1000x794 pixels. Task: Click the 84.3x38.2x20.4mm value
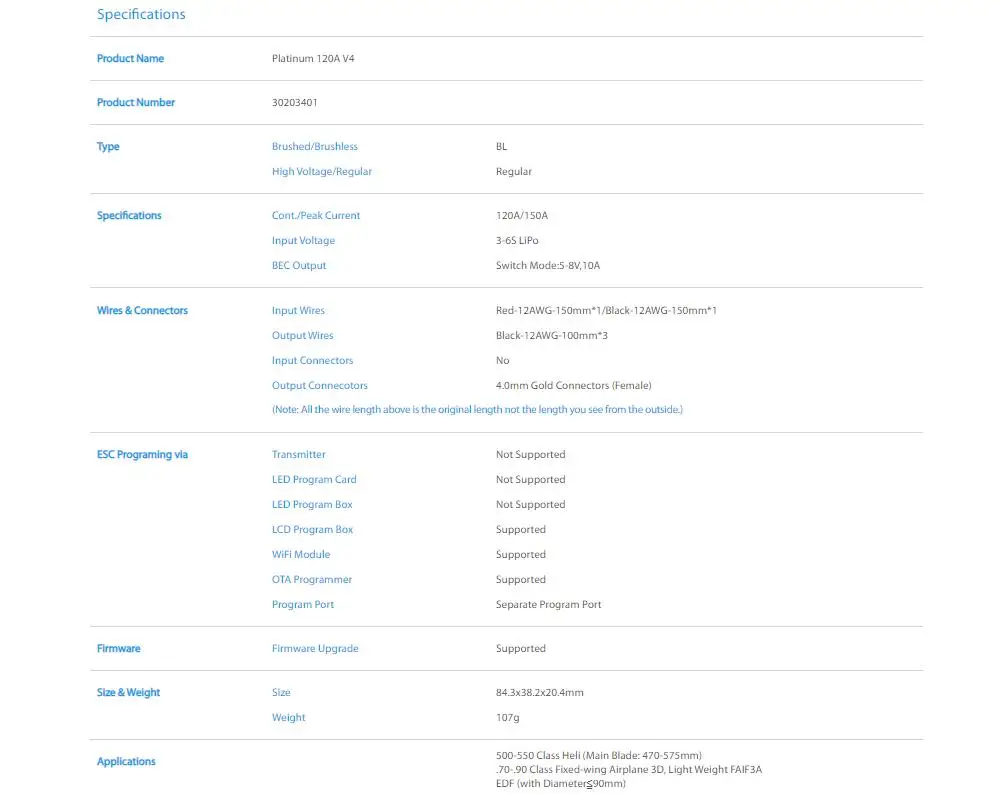click(x=540, y=693)
